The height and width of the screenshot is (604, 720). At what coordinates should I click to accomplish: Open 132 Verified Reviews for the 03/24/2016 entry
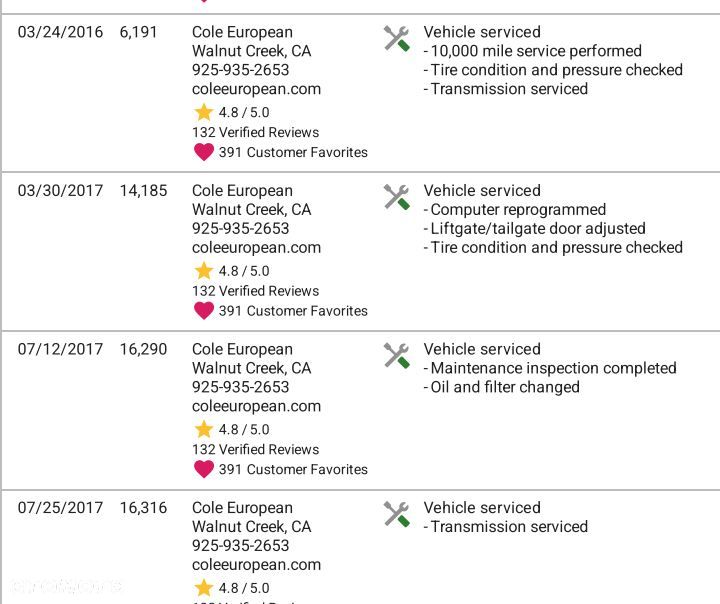pyautogui.click(x=255, y=132)
